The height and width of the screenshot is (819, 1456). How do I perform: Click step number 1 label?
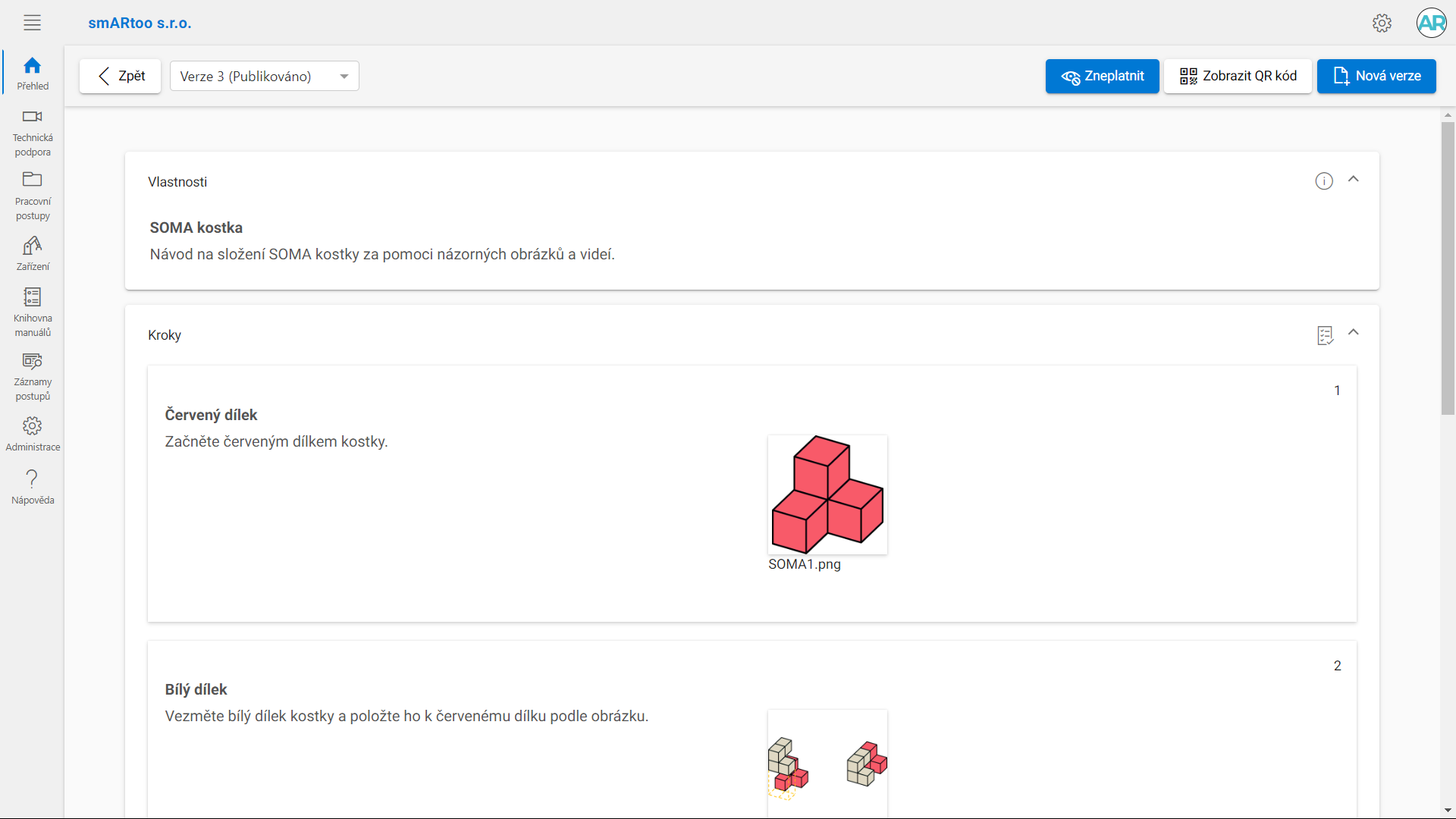click(x=1337, y=391)
